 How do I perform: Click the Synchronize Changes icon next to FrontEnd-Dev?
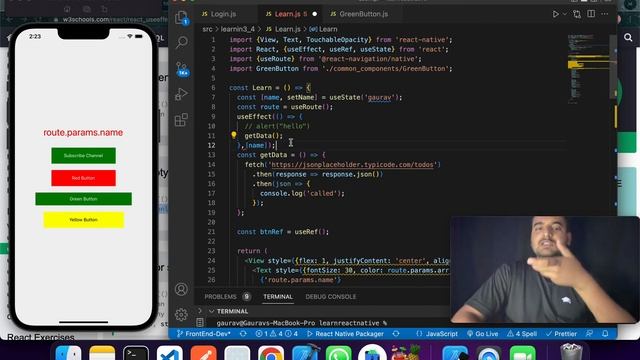[243, 333]
